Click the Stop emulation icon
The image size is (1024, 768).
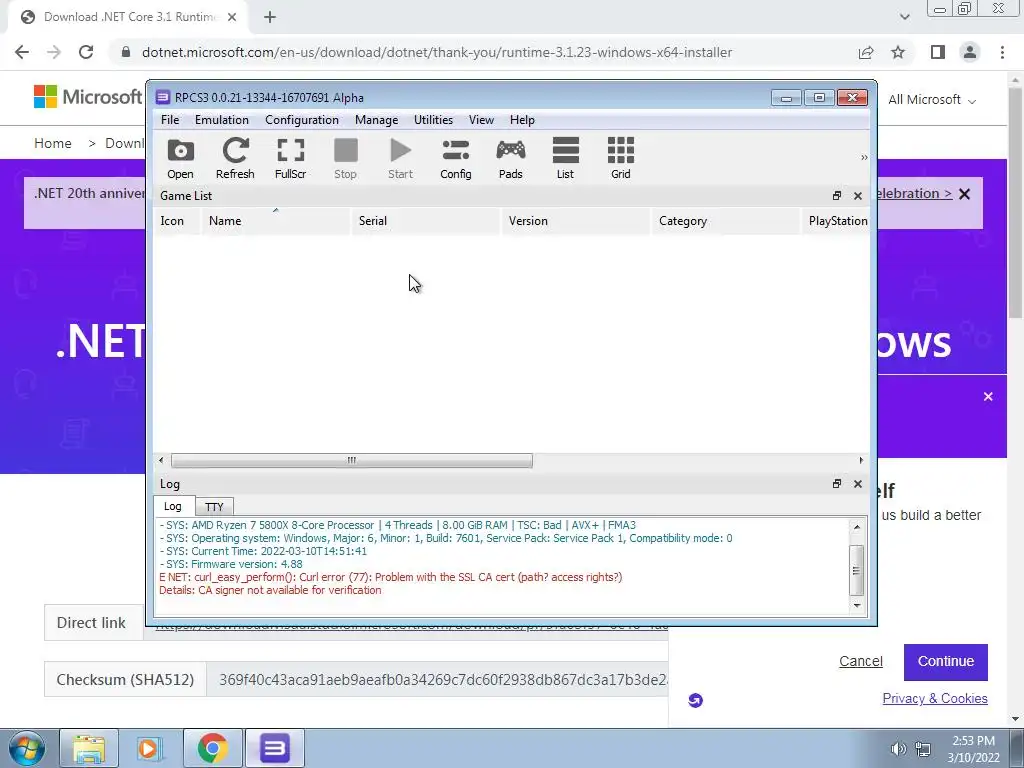pyautogui.click(x=345, y=158)
